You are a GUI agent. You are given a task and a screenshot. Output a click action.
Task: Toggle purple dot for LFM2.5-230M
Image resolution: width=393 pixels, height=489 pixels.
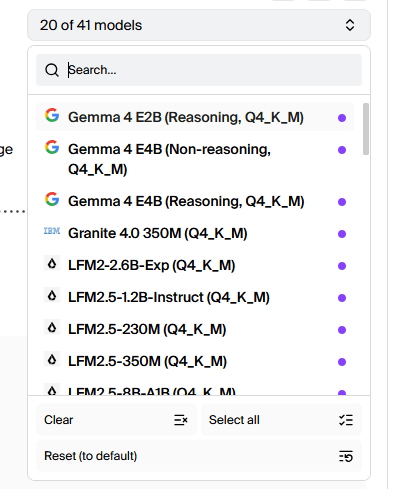342,330
